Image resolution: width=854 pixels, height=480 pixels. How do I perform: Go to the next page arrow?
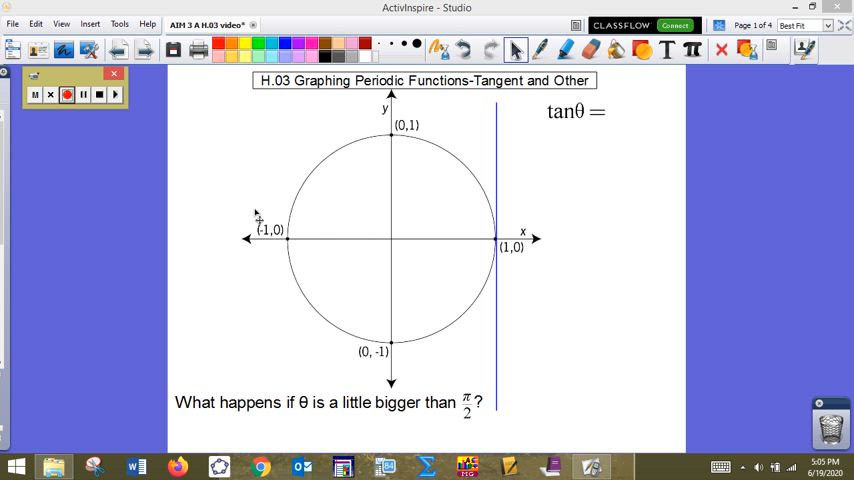pos(145,50)
